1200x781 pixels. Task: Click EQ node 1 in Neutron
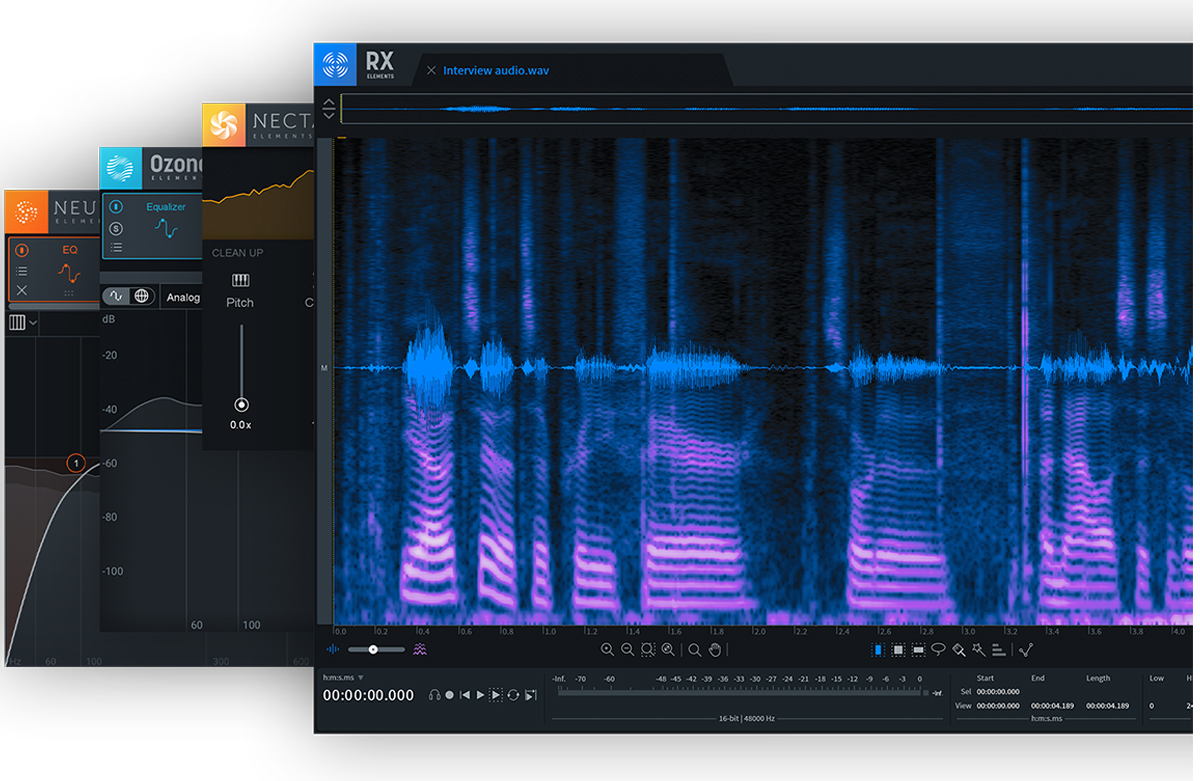pos(75,463)
